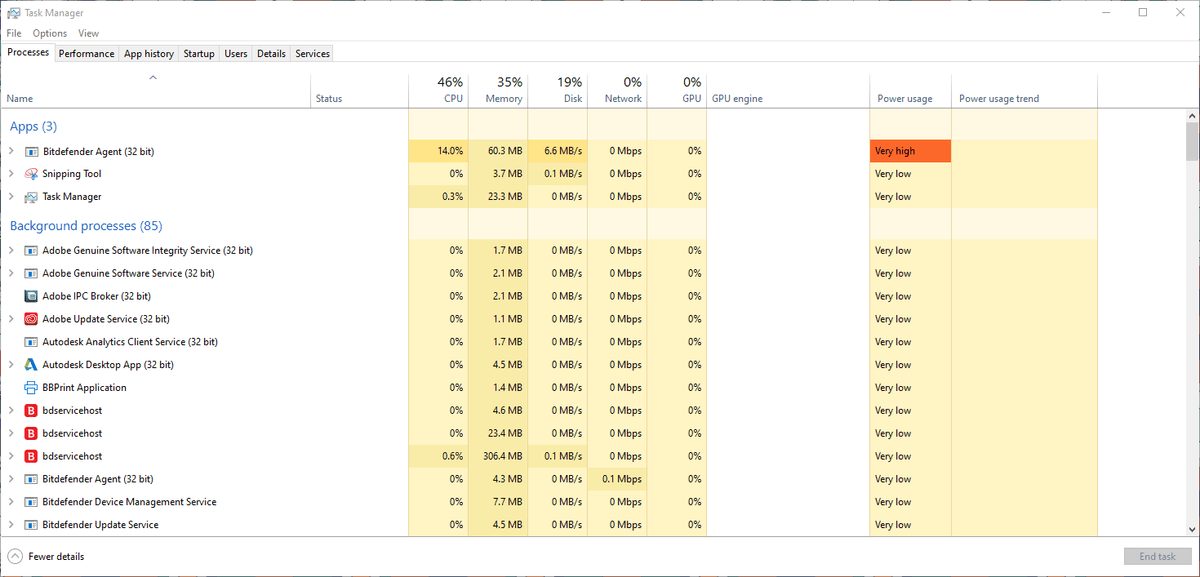Image resolution: width=1200 pixels, height=577 pixels.
Task: Expand the Bitdefender Device Management Service row
Action: coord(11,502)
